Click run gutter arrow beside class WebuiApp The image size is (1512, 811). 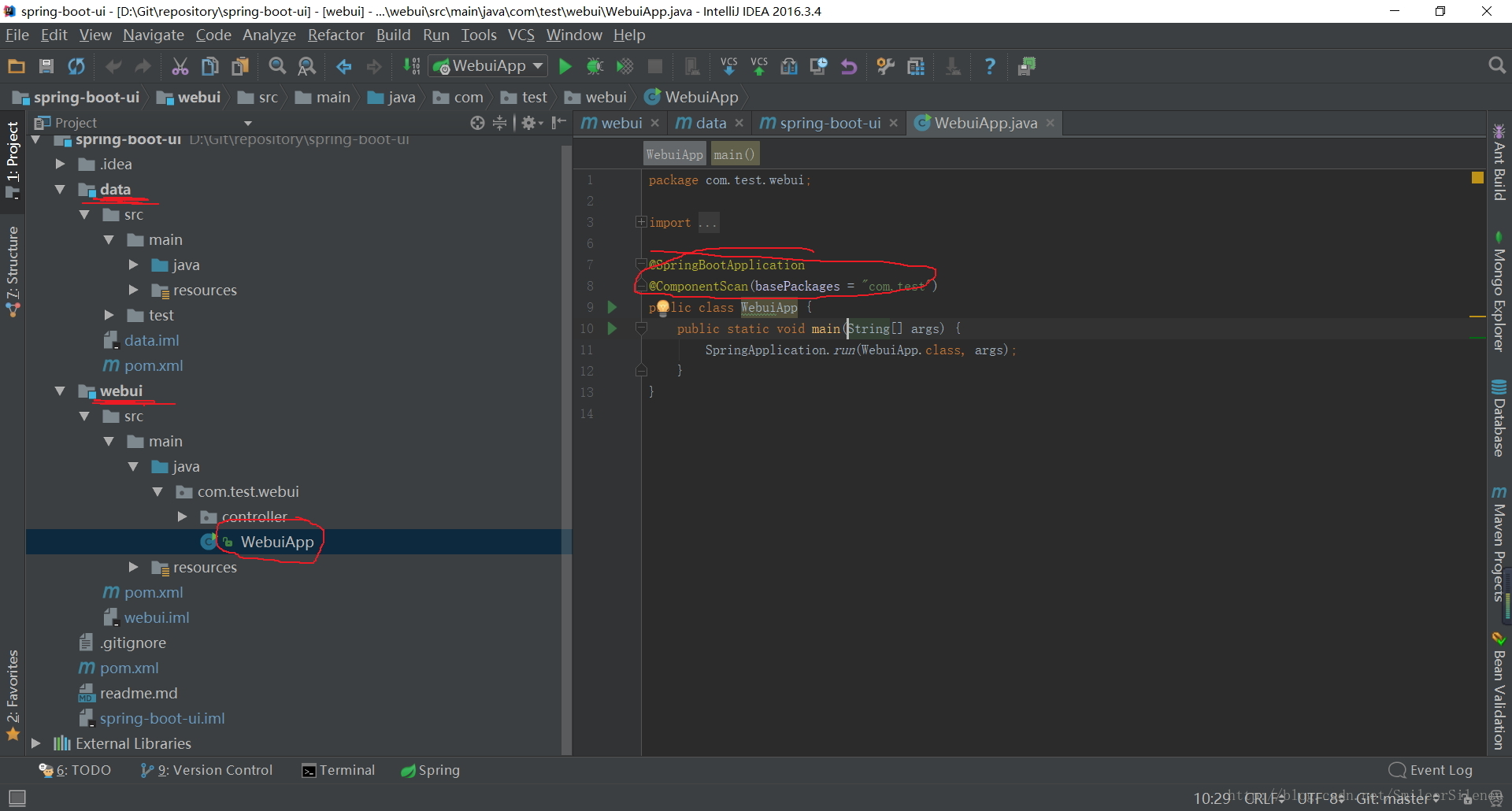coord(612,307)
